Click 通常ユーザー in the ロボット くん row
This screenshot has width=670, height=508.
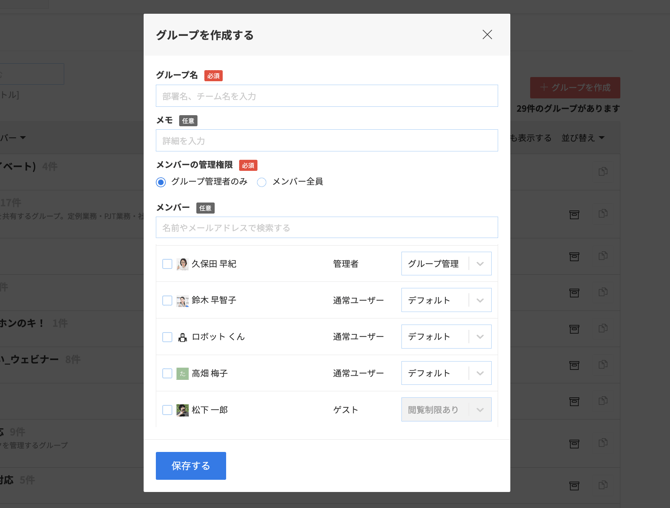click(358, 337)
